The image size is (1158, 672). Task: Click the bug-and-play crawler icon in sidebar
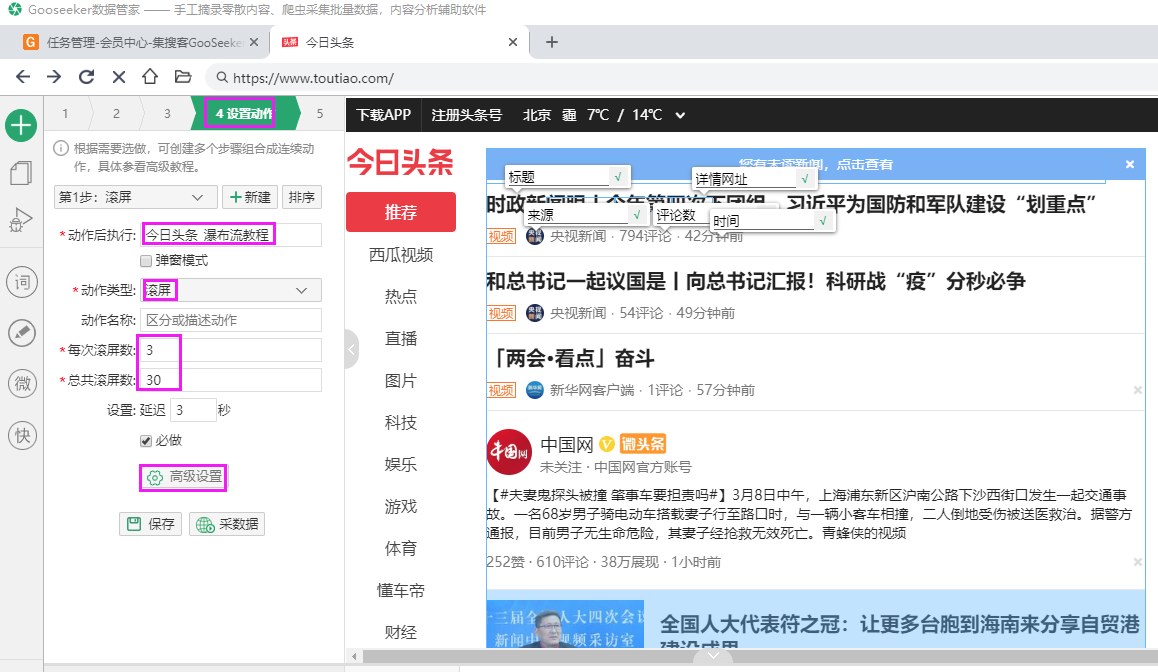[x=21, y=220]
